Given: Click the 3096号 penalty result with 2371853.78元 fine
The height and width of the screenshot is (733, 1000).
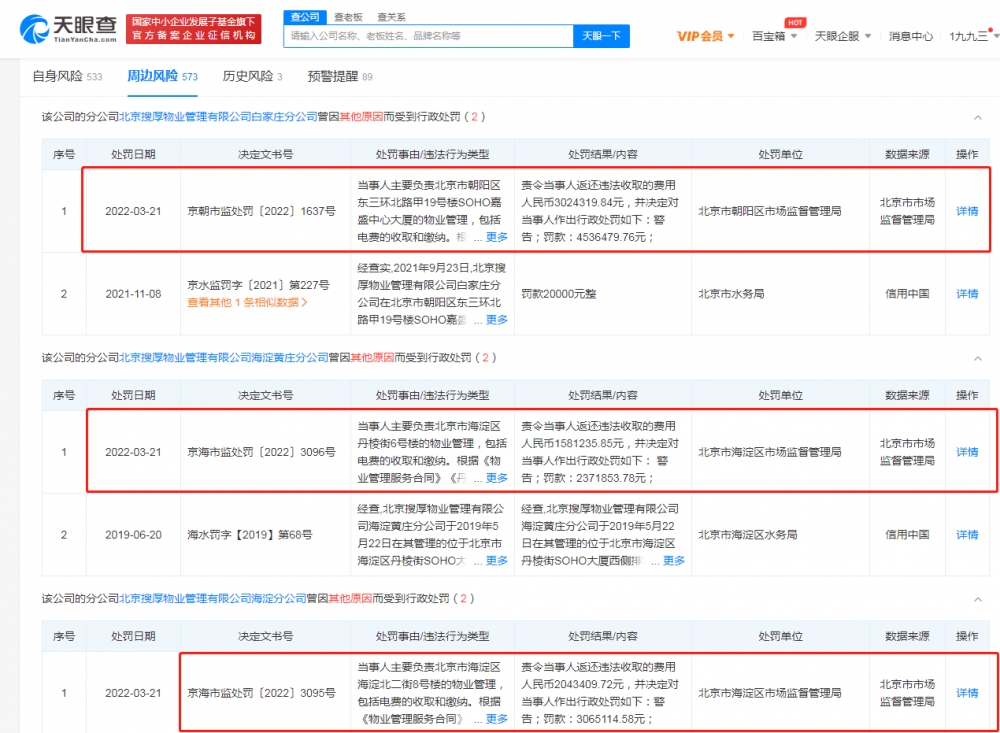Looking at the screenshot, I should pos(600,452).
